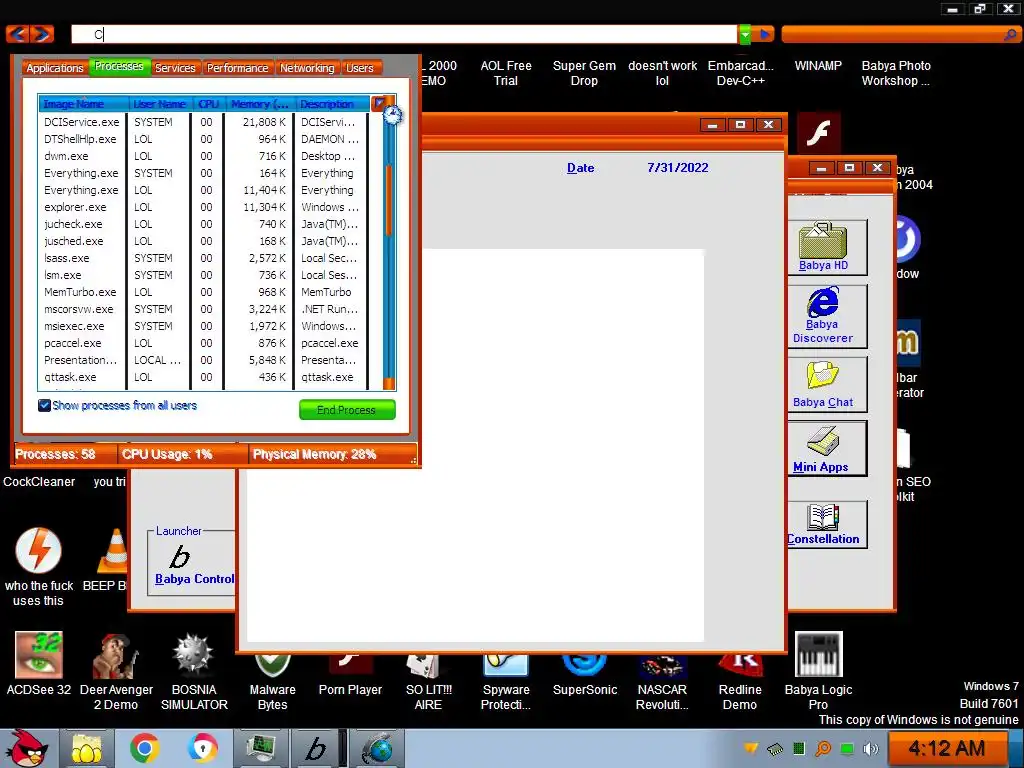Open Deer Avenger 2 Demo desktop icon

pyautogui.click(x=116, y=673)
